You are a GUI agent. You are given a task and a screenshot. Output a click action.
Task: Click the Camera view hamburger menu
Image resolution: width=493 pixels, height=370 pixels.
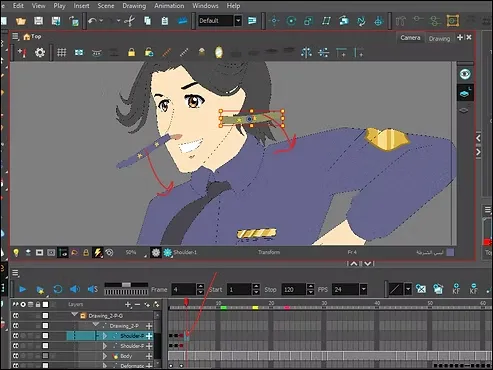coord(15,36)
